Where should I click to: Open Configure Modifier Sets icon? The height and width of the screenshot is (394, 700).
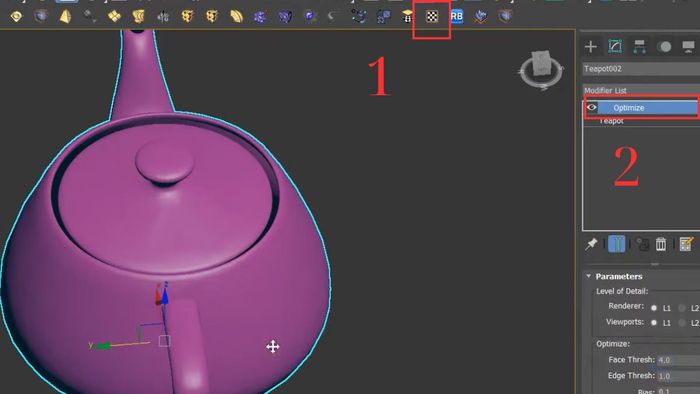click(x=686, y=244)
